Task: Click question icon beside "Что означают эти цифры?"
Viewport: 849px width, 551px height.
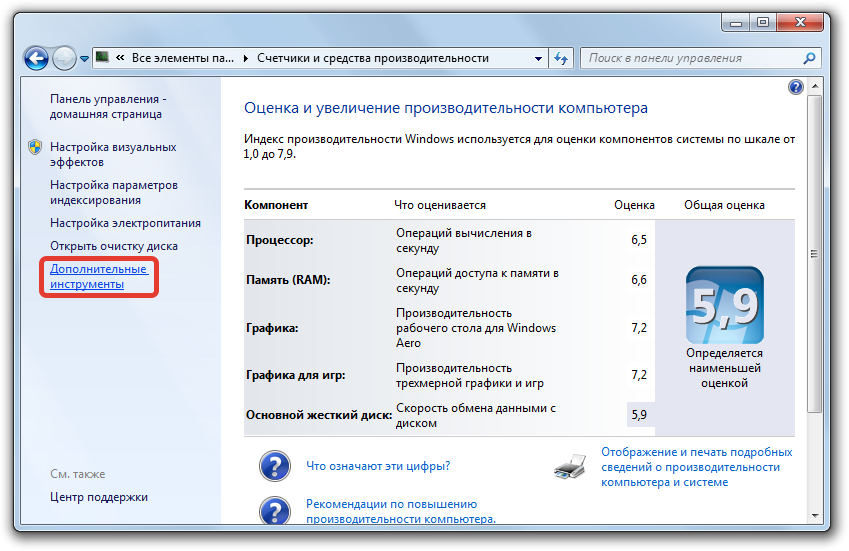Action: click(274, 466)
